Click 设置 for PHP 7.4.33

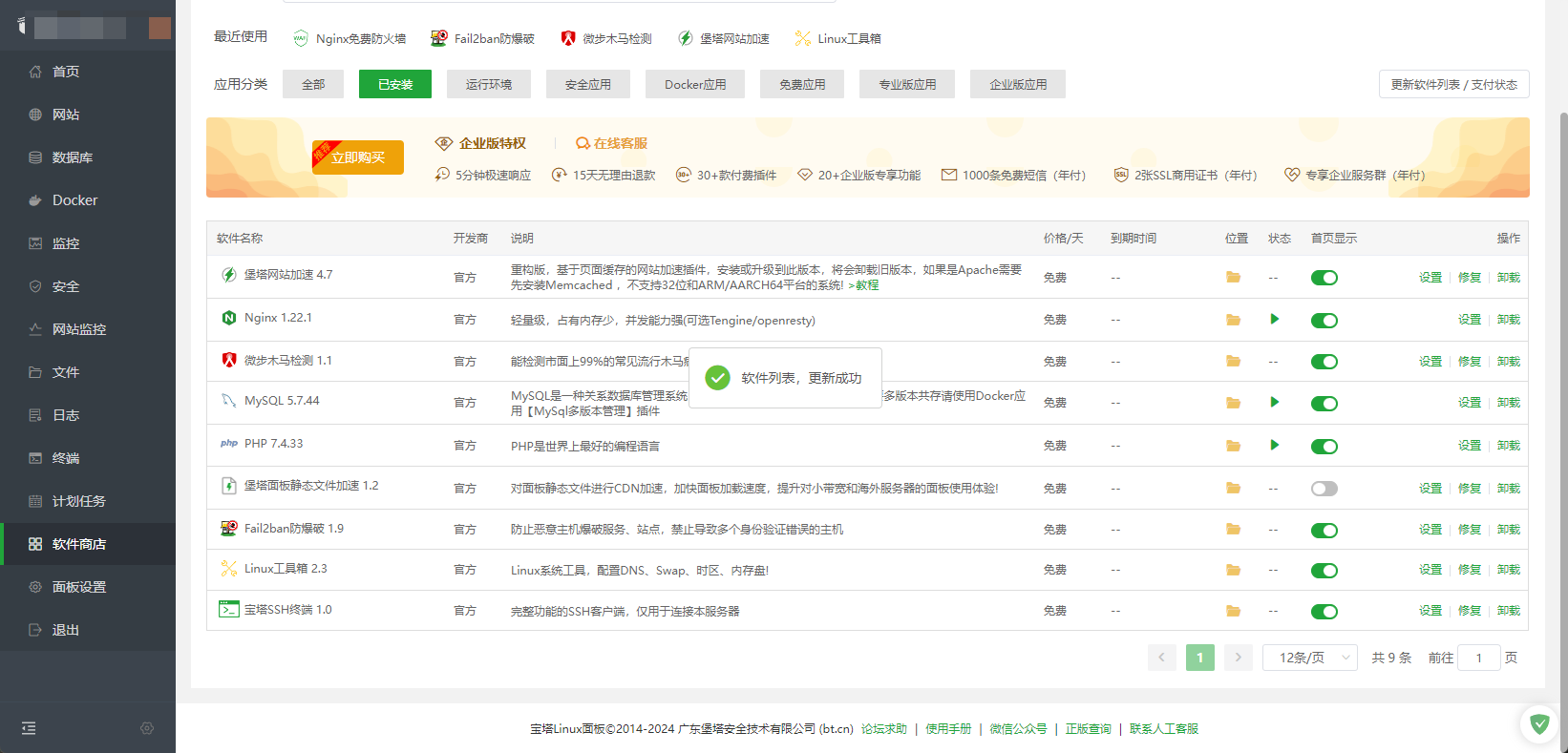click(1470, 446)
